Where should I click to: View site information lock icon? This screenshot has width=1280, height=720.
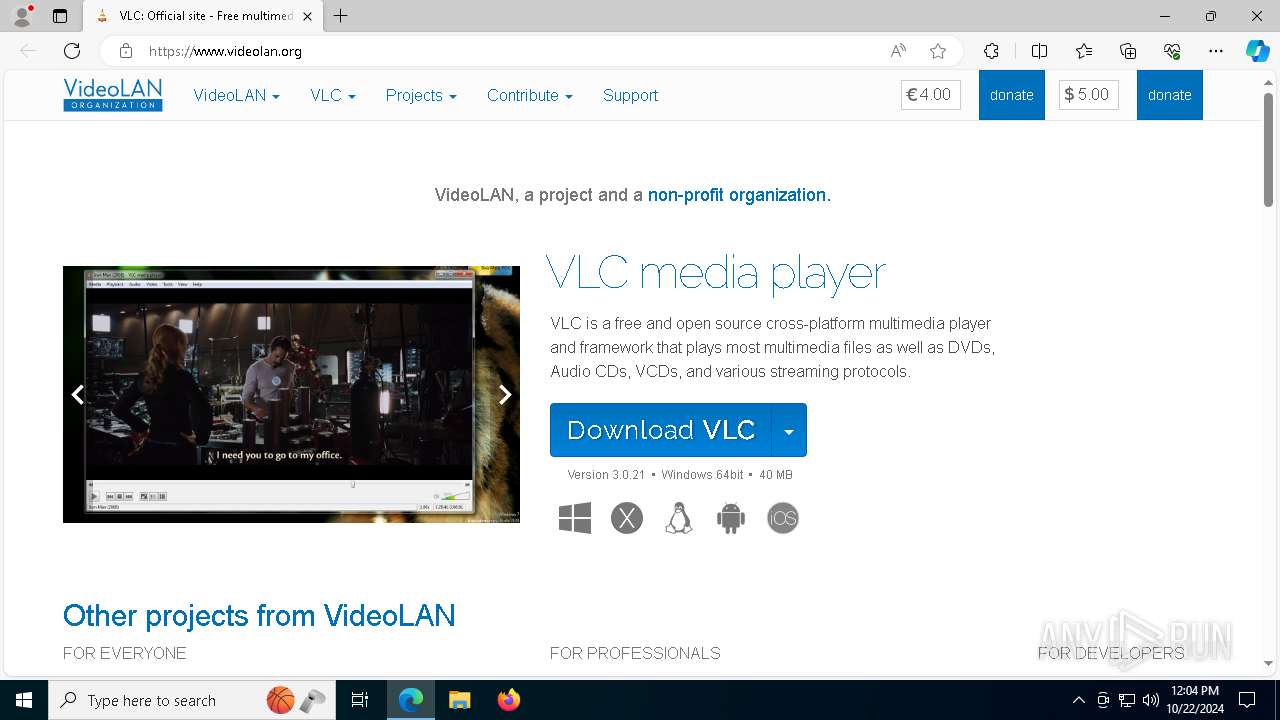pos(126,51)
